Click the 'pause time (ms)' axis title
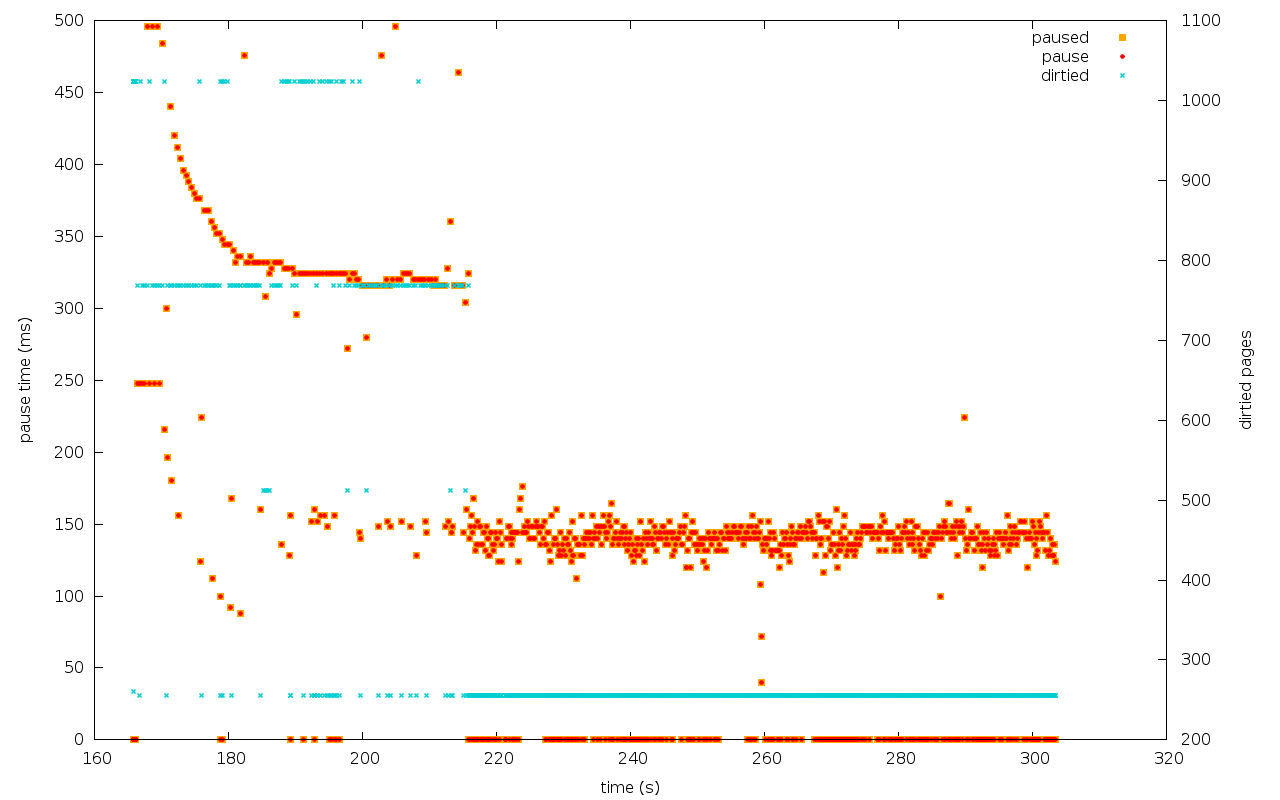Image resolution: width=1280 pixels, height=800 pixels. click(25, 380)
